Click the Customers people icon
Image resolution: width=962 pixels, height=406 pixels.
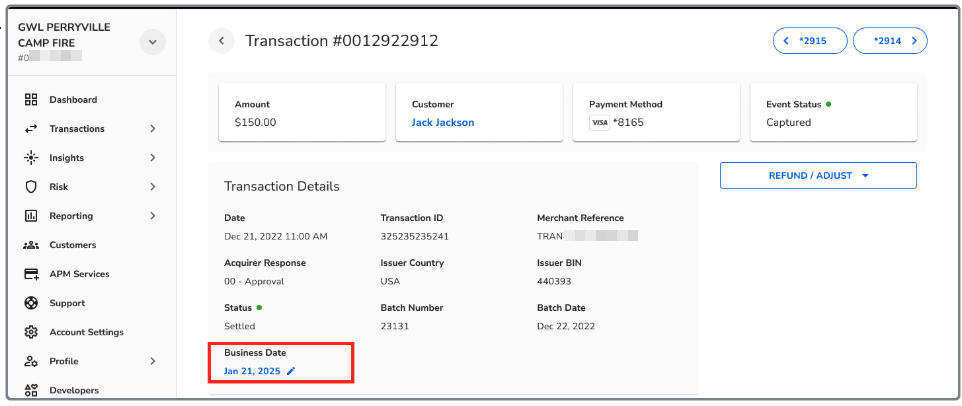pos(31,245)
